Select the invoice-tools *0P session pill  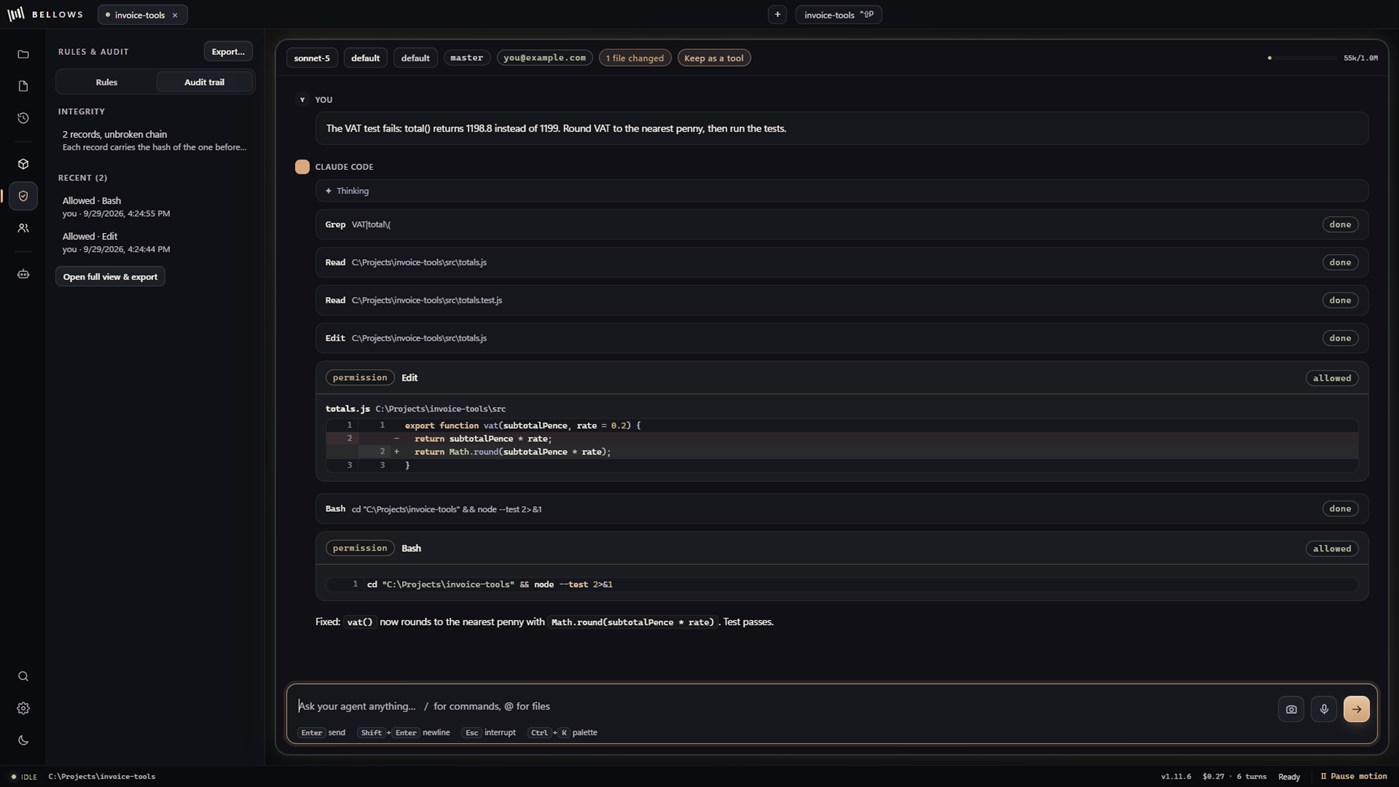click(839, 15)
